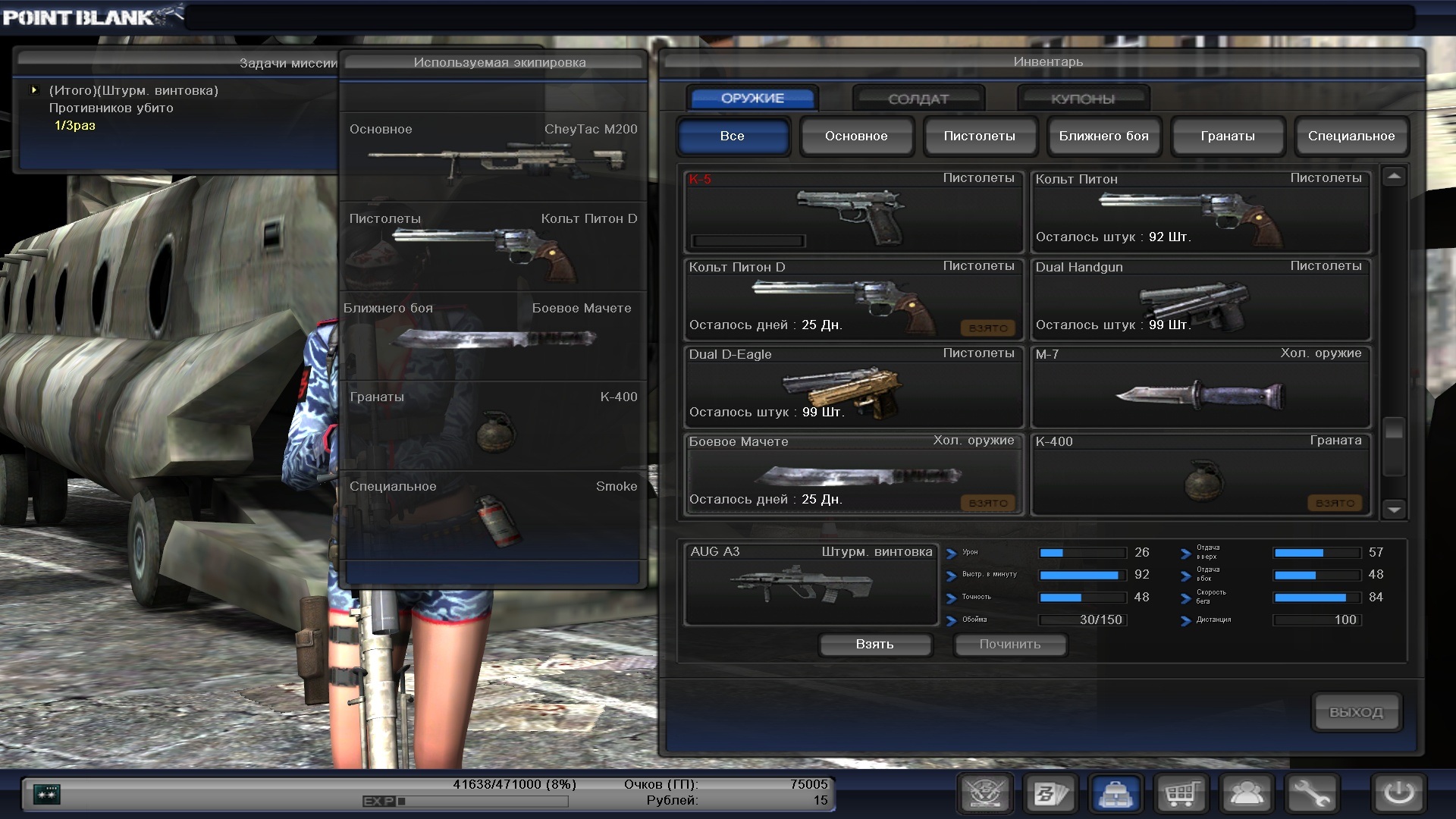This screenshot has width=1456, height=819.
Task: Click equipped CheyTac M200 primary slot
Action: pyautogui.click(x=493, y=157)
